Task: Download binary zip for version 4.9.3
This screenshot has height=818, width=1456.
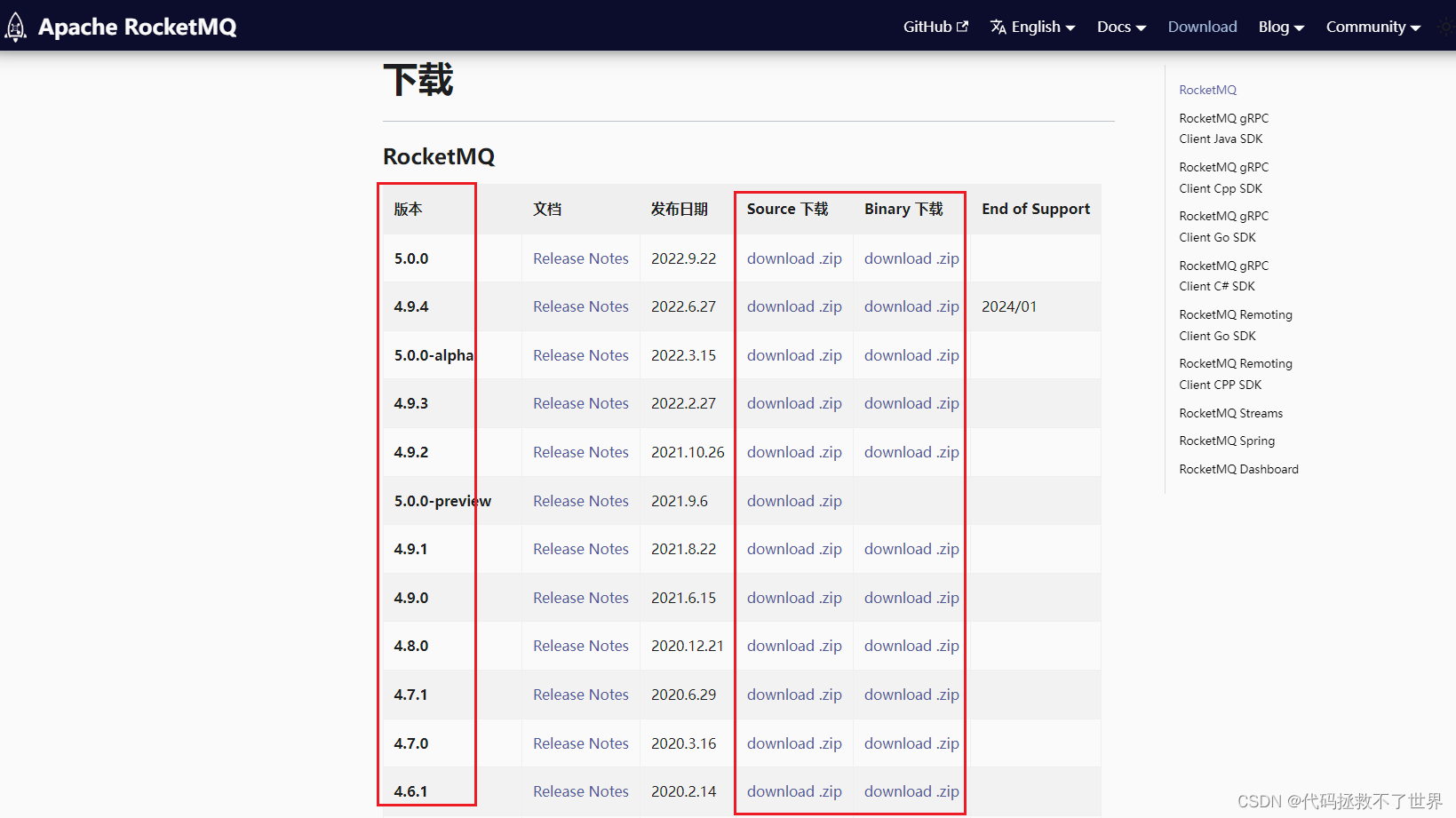Action: tap(911, 403)
